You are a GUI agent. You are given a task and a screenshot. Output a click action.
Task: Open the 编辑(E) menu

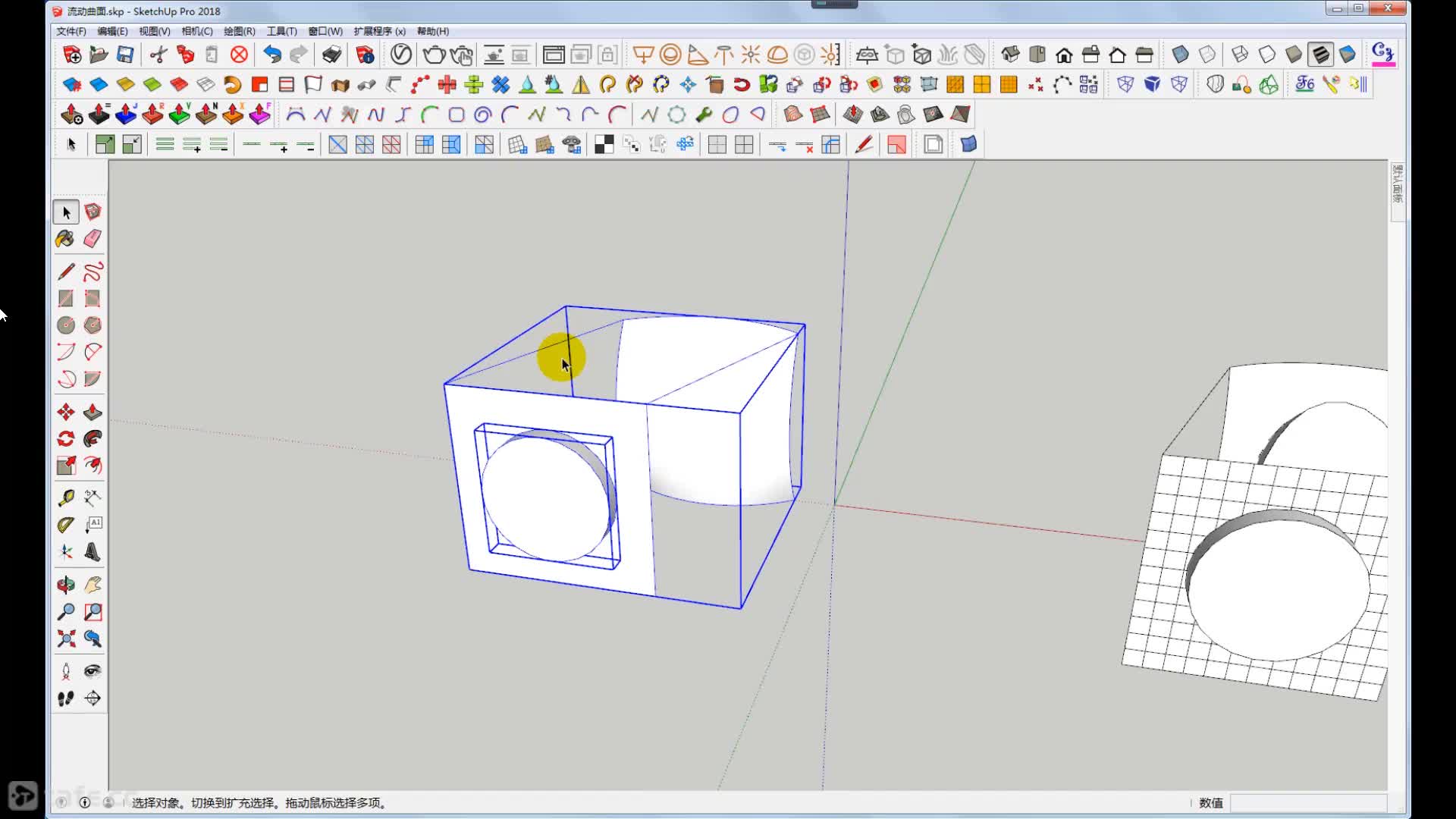[112, 31]
